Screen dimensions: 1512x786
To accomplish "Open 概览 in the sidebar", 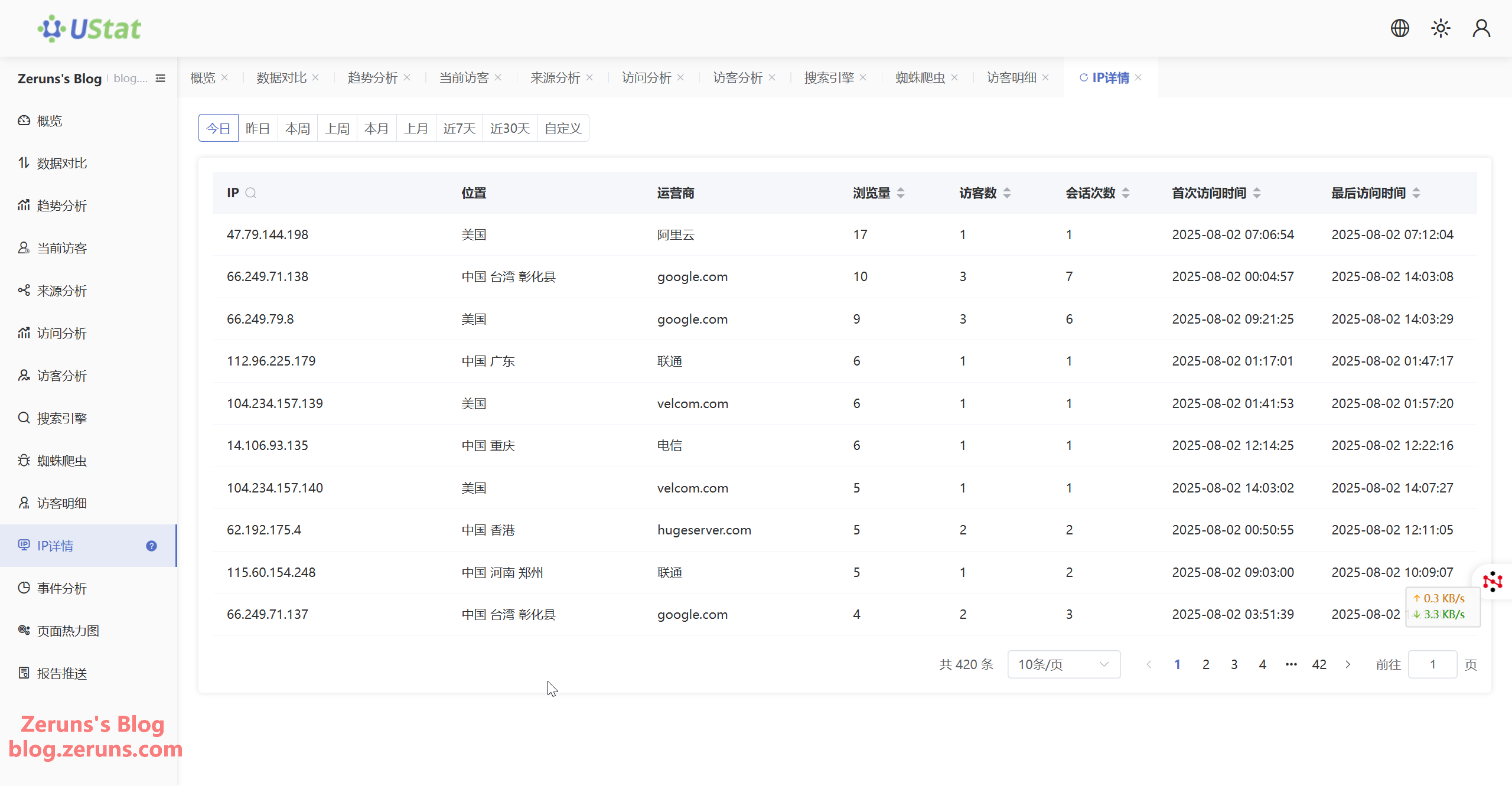I will tap(89, 121).
